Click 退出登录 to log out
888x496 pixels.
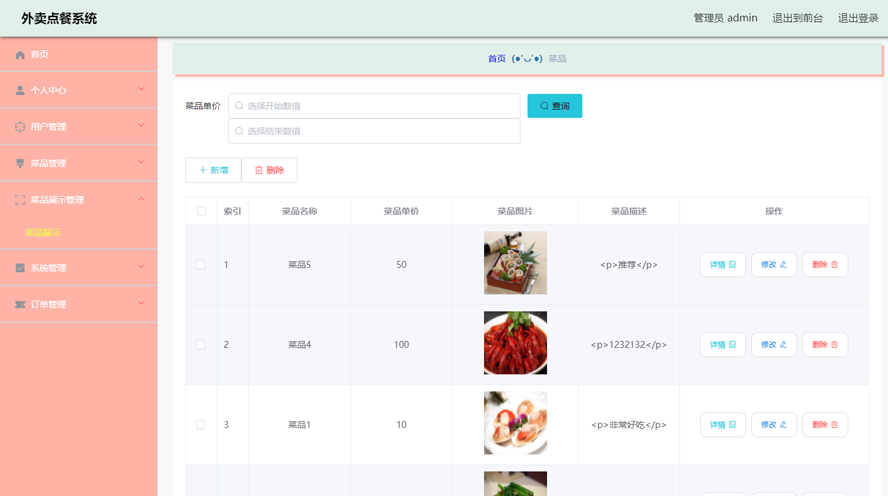click(x=858, y=18)
